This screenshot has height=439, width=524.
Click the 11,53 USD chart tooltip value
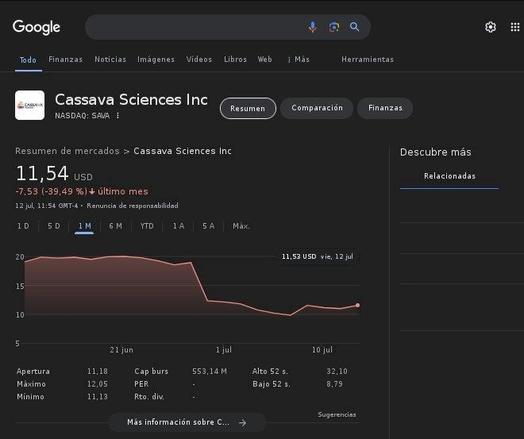coord(299,257)
